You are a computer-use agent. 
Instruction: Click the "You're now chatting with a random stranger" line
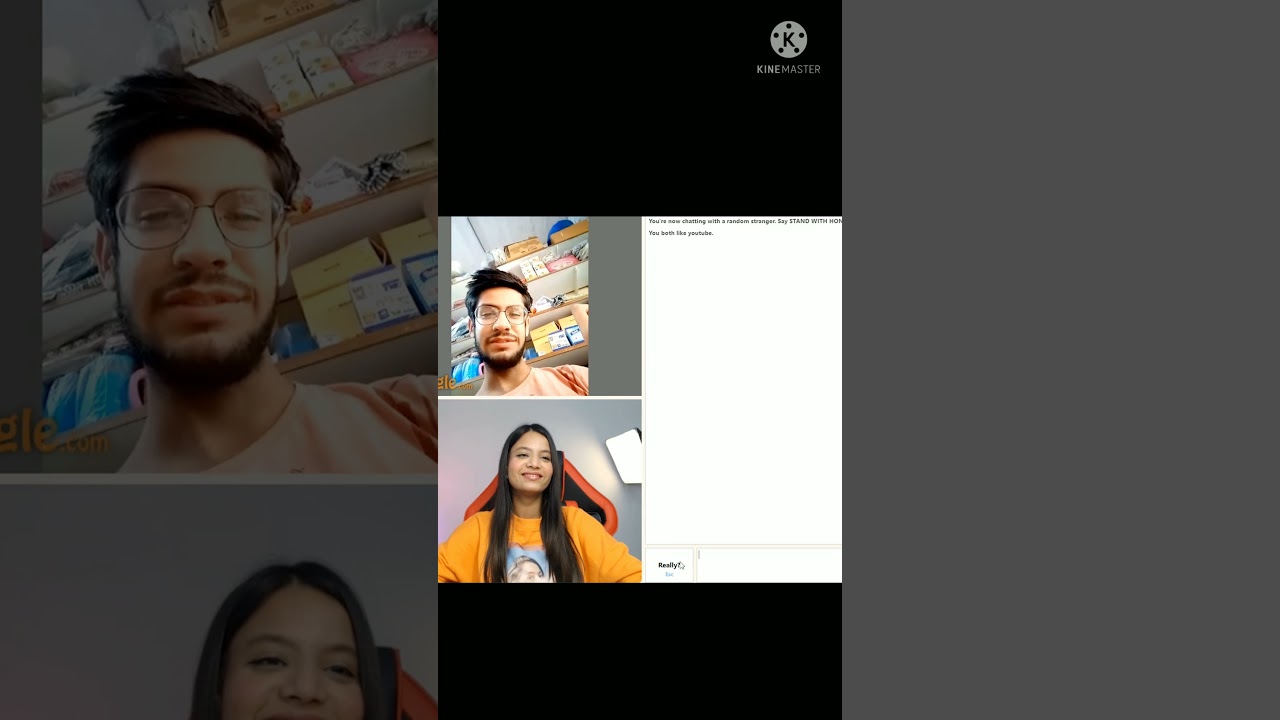point(745,221)
